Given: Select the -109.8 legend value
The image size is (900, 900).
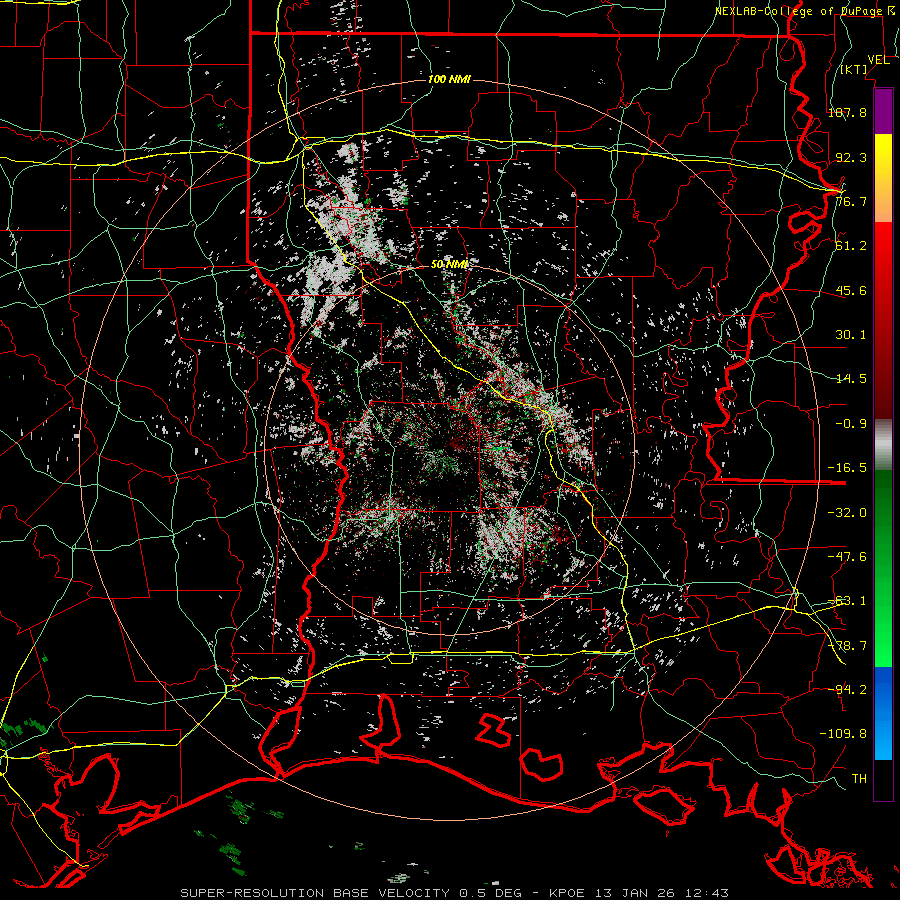Looking at the screenshot, I should pos(844,734).
